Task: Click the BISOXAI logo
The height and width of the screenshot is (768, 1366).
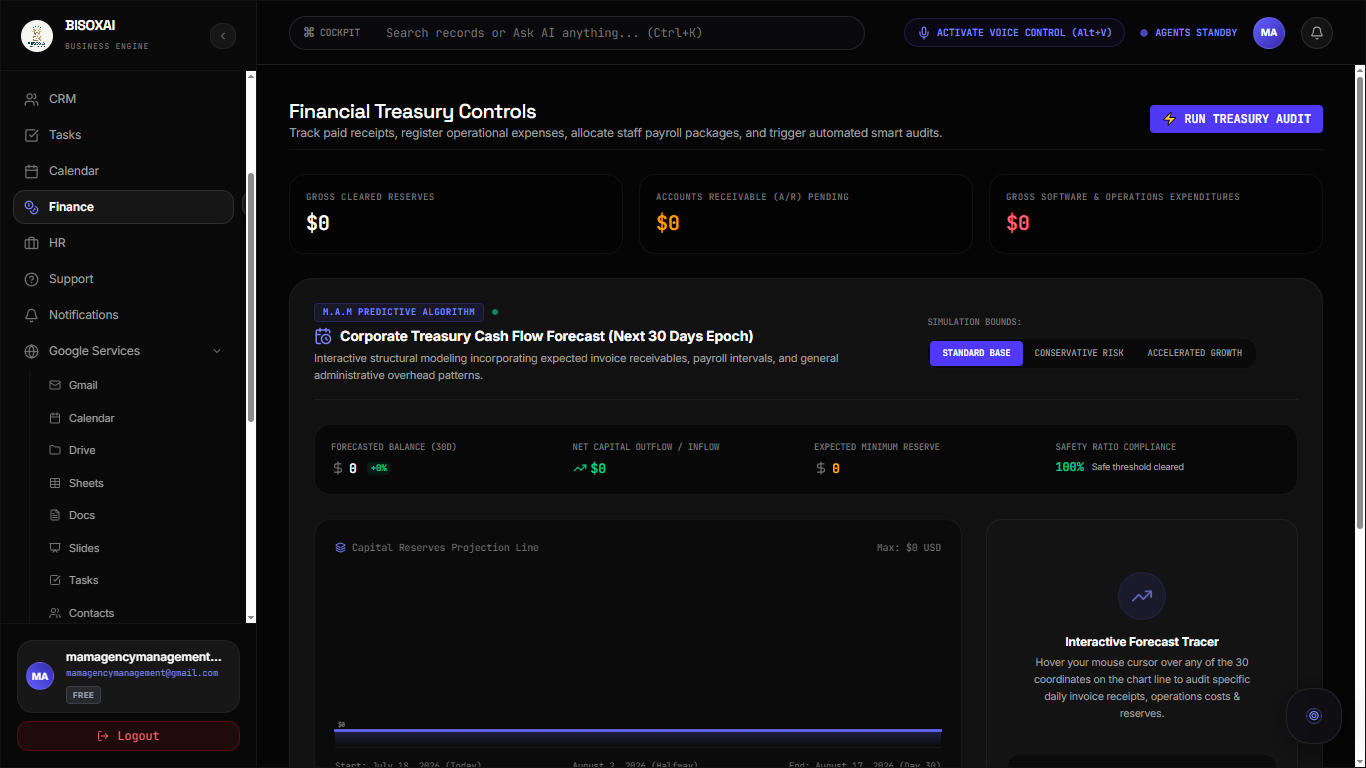Action: click(37, 36)
